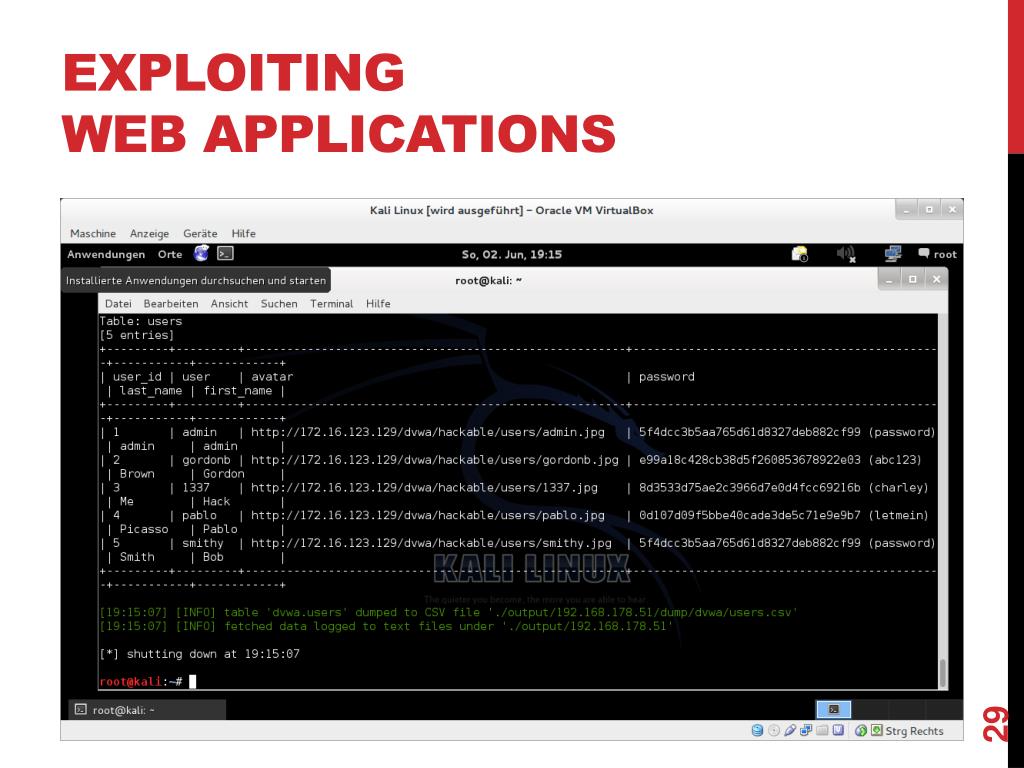Open the Maschine menu in VirtualBox
Screen dimensions: 1024x768
coord(93,233)
